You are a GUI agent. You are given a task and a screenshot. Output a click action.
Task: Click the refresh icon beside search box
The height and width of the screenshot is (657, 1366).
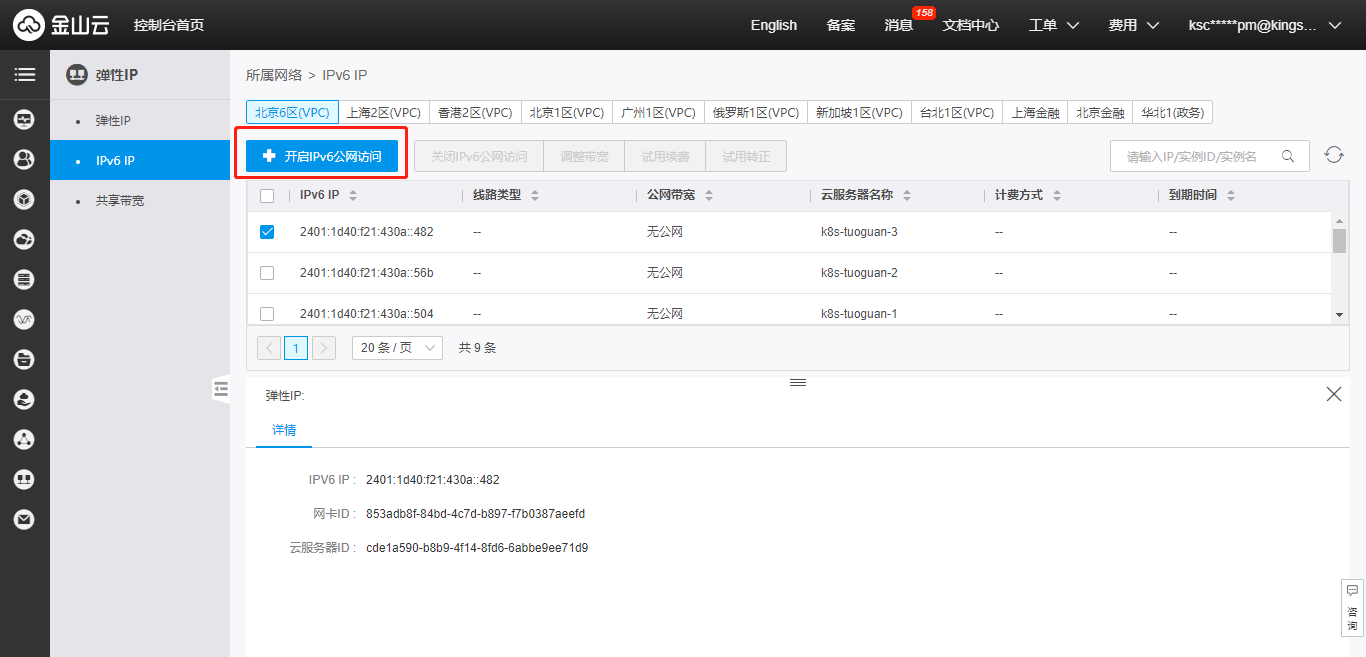1333,155
